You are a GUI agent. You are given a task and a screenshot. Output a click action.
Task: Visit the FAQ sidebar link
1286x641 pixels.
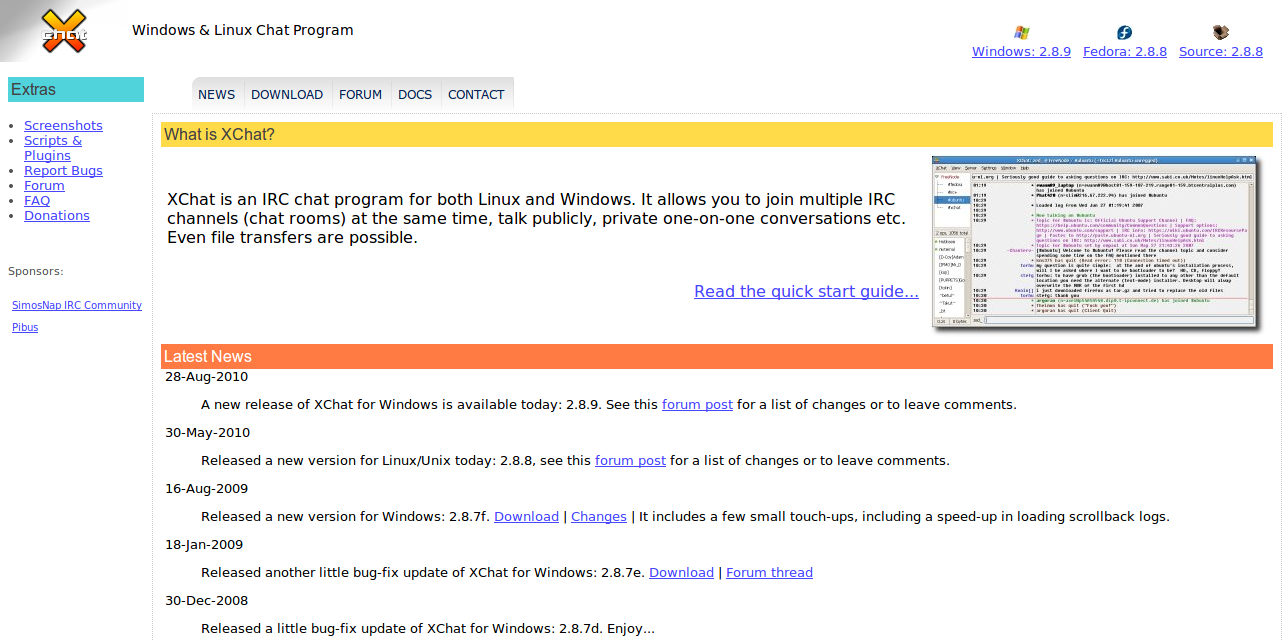point(37,200)
